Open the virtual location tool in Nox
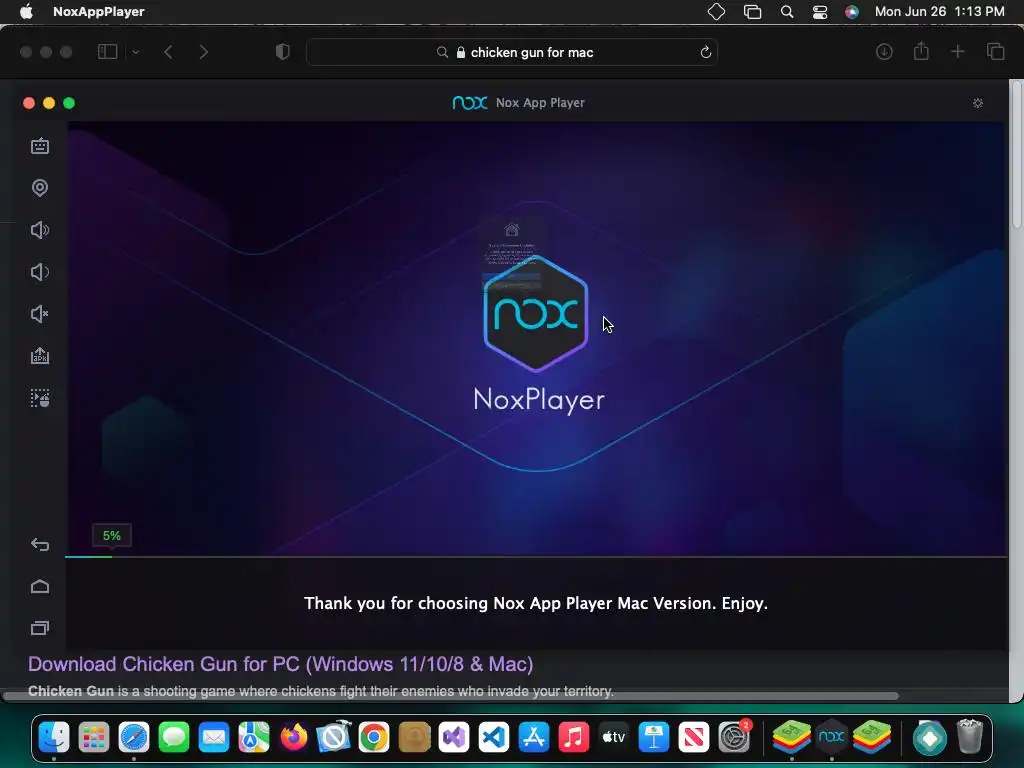Screen dimensions: 1024x768 point(40,188)
